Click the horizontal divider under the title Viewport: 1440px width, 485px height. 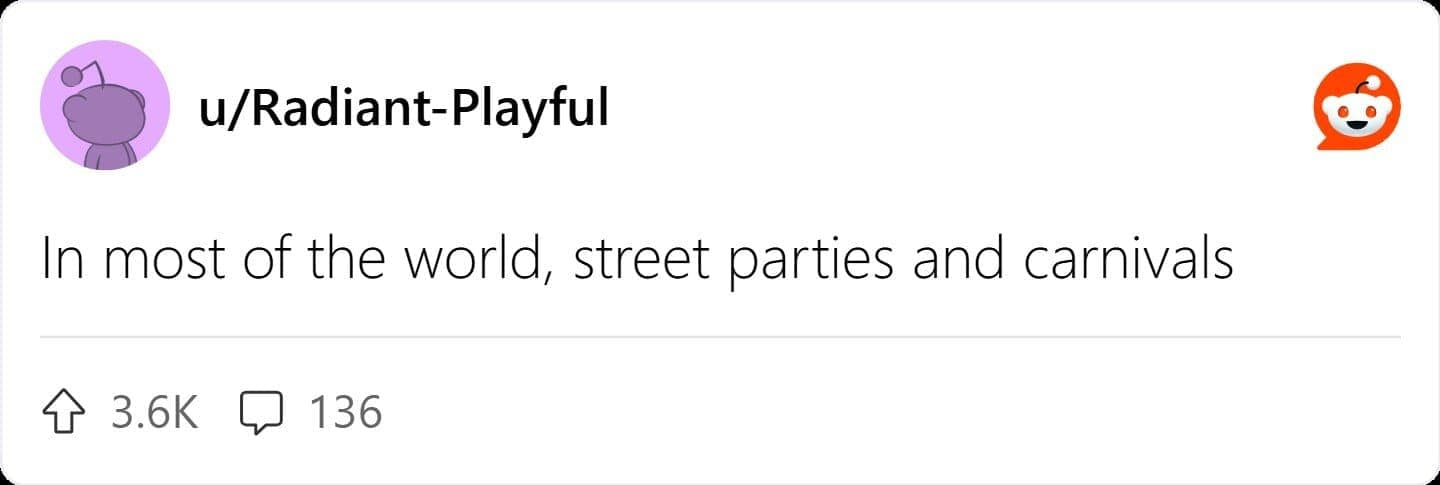click(x=720, y=338)
